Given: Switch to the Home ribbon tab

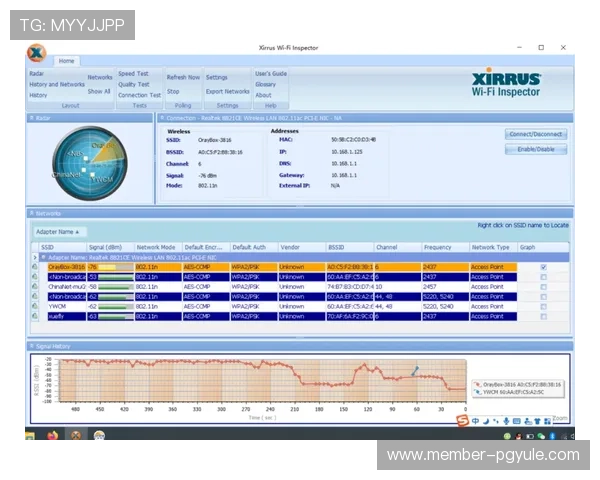Looking at the screenshot, I should coord(67,61).
